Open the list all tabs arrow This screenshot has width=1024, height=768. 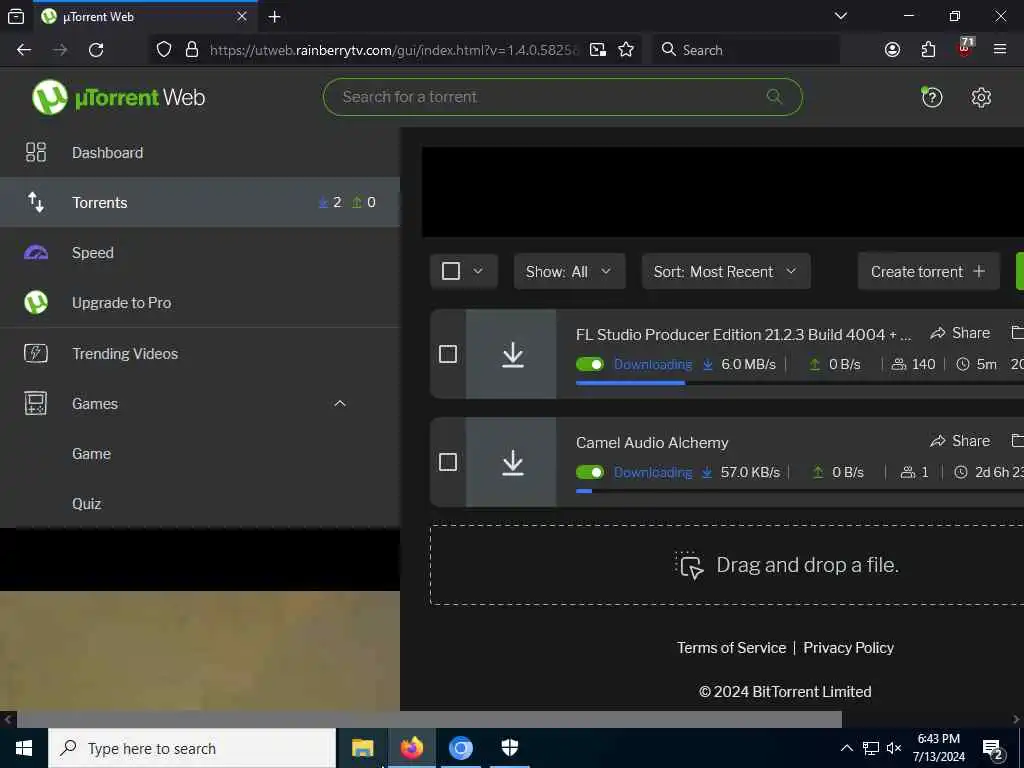coord(841,16)
